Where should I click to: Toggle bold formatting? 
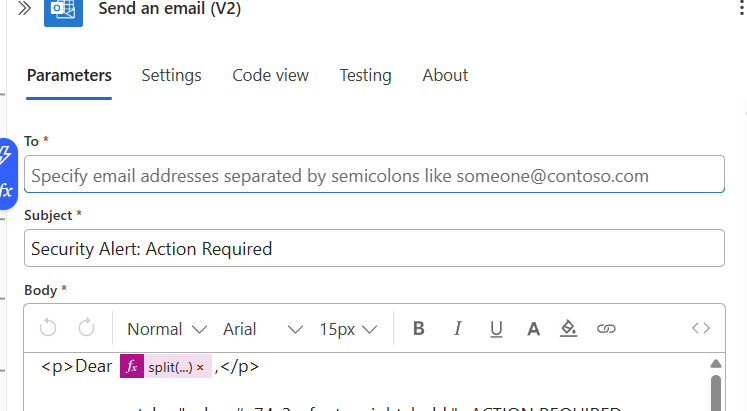pos(419,329)
